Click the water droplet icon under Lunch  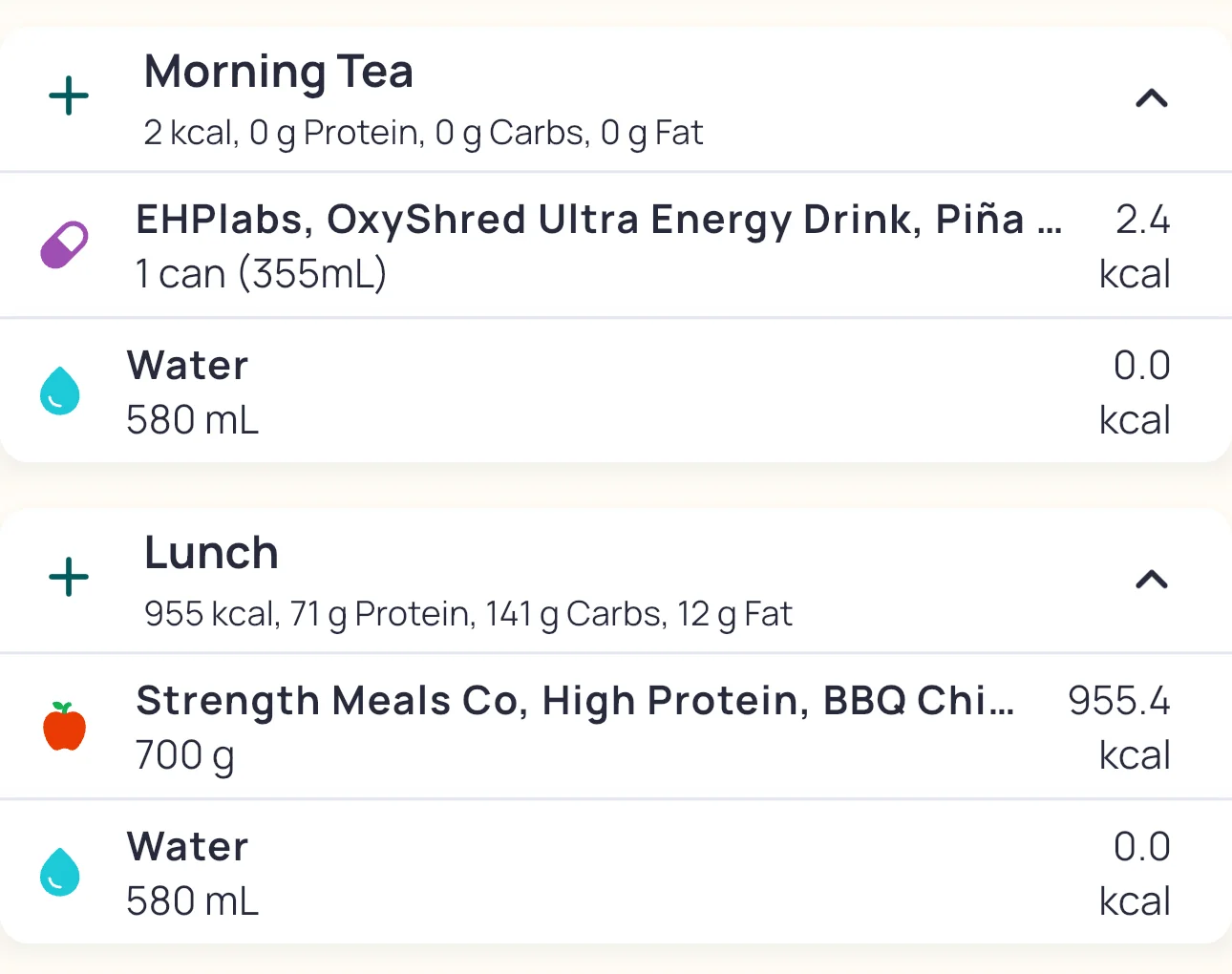[60, 872]
